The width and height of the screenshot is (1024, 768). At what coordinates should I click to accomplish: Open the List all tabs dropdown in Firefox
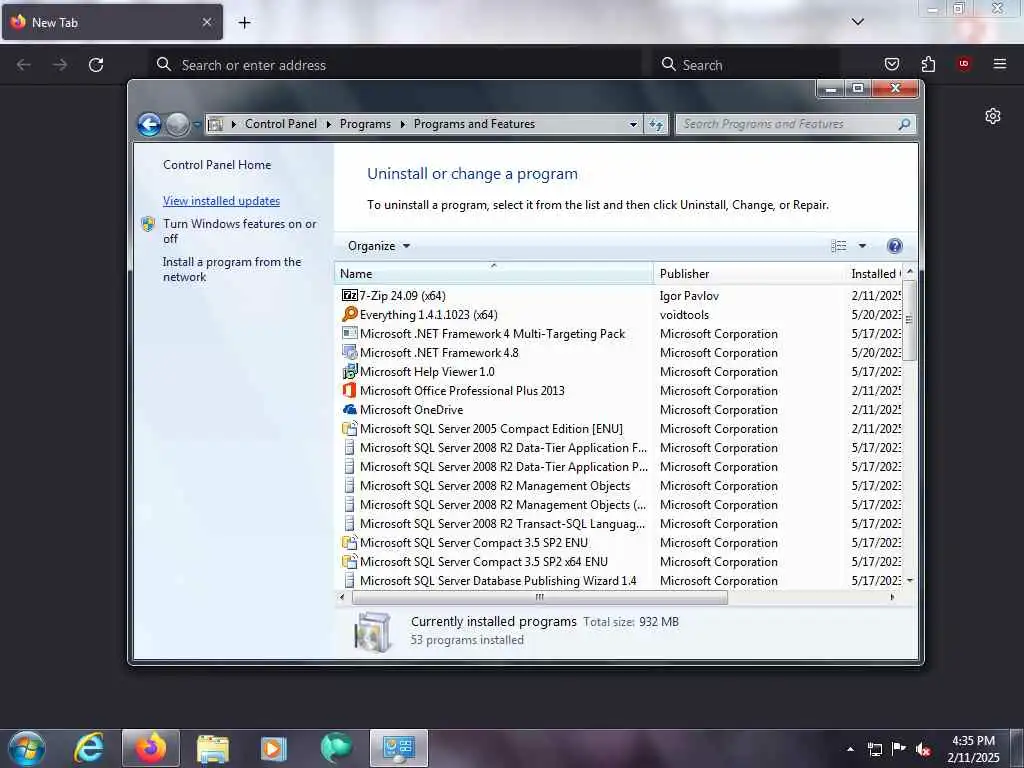pyautogui.click(x=857, y=22)
